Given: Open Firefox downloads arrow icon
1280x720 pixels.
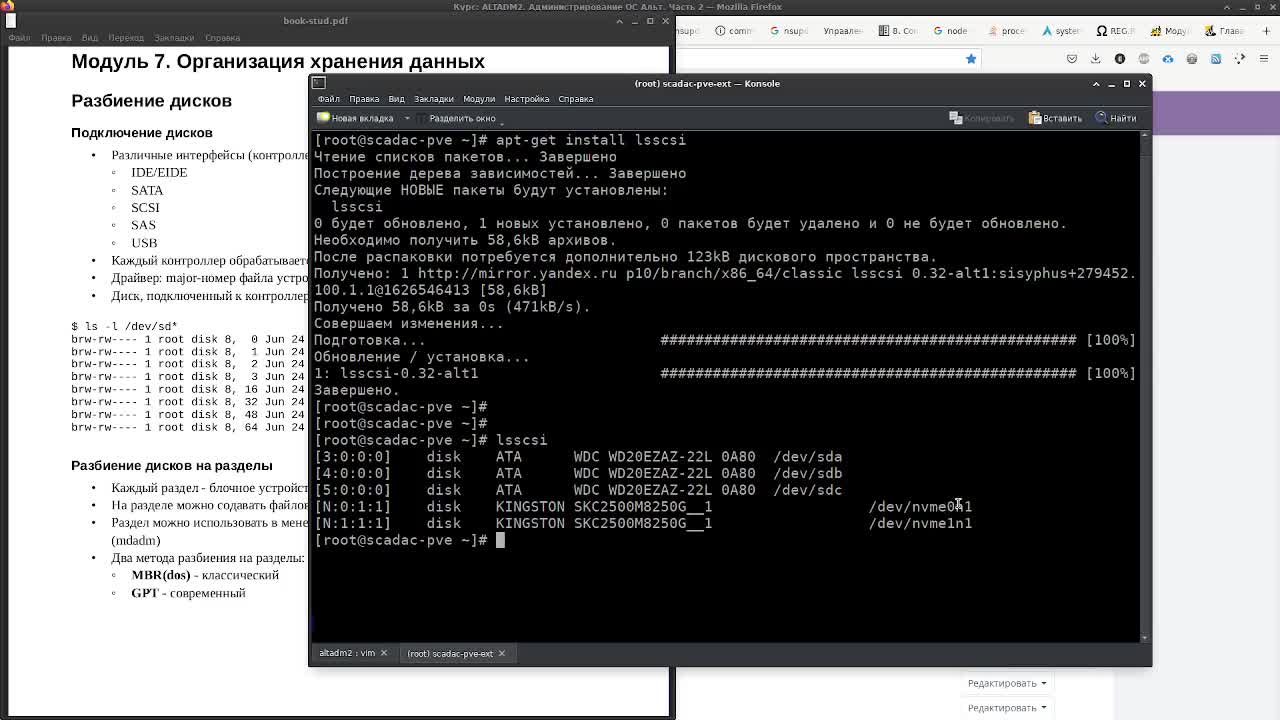Looking at the screenshot, I should tap(1096, 59).
